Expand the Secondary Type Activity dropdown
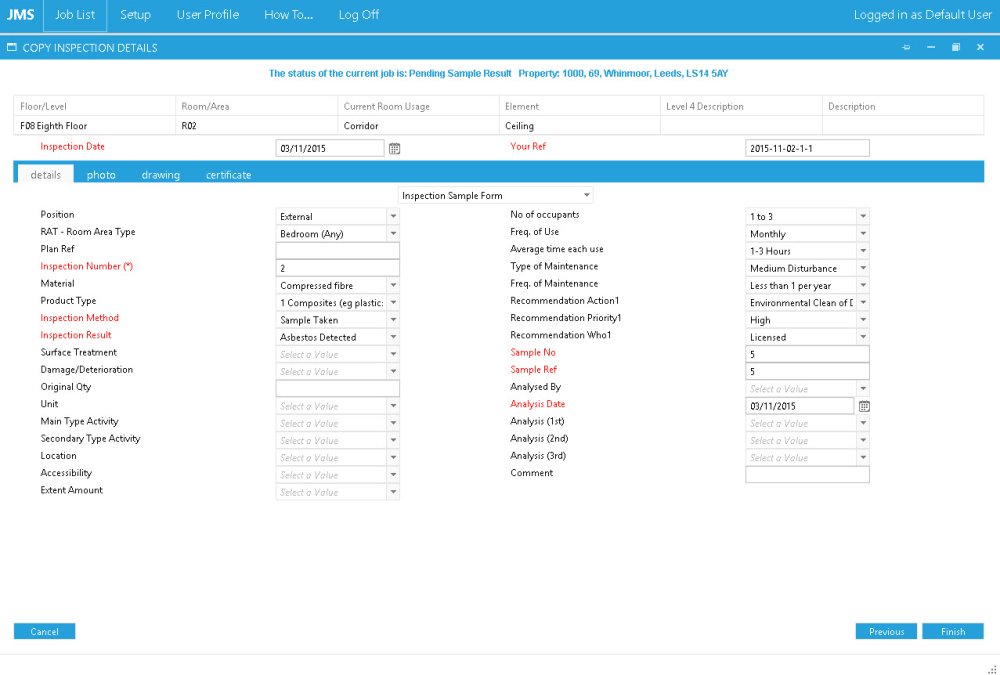1000x675 pixels. [393, 440]
